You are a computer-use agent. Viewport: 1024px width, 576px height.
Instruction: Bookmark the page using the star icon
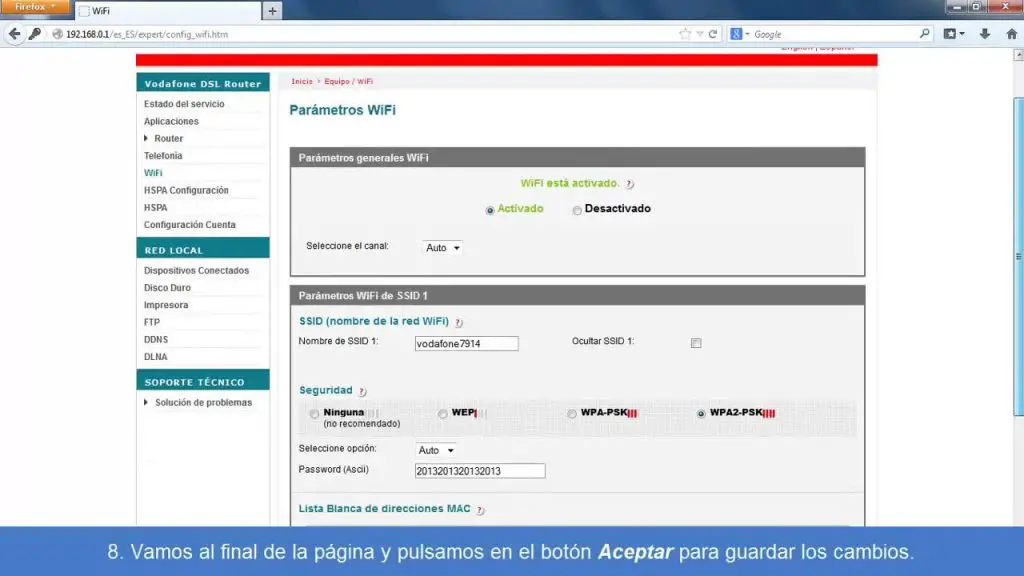click(685, 33)
